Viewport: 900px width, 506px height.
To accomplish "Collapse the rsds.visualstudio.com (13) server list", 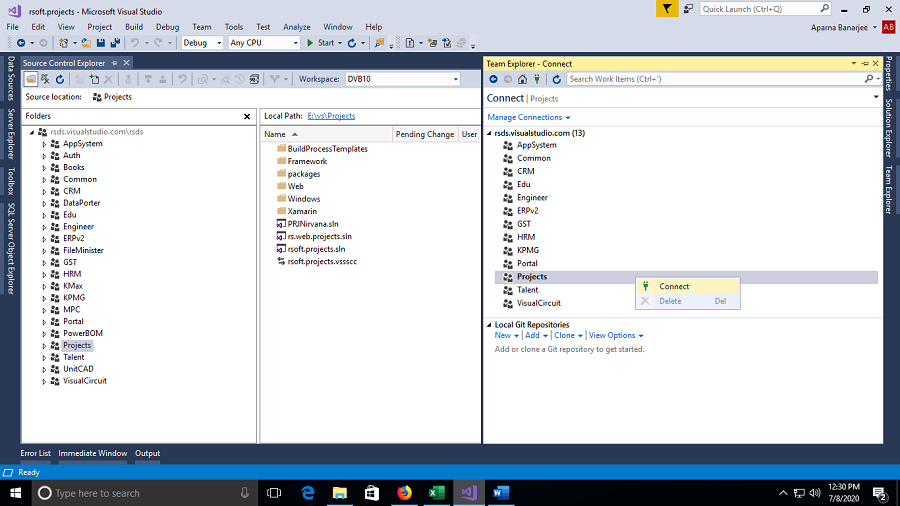I will click(x=490, y=133).
